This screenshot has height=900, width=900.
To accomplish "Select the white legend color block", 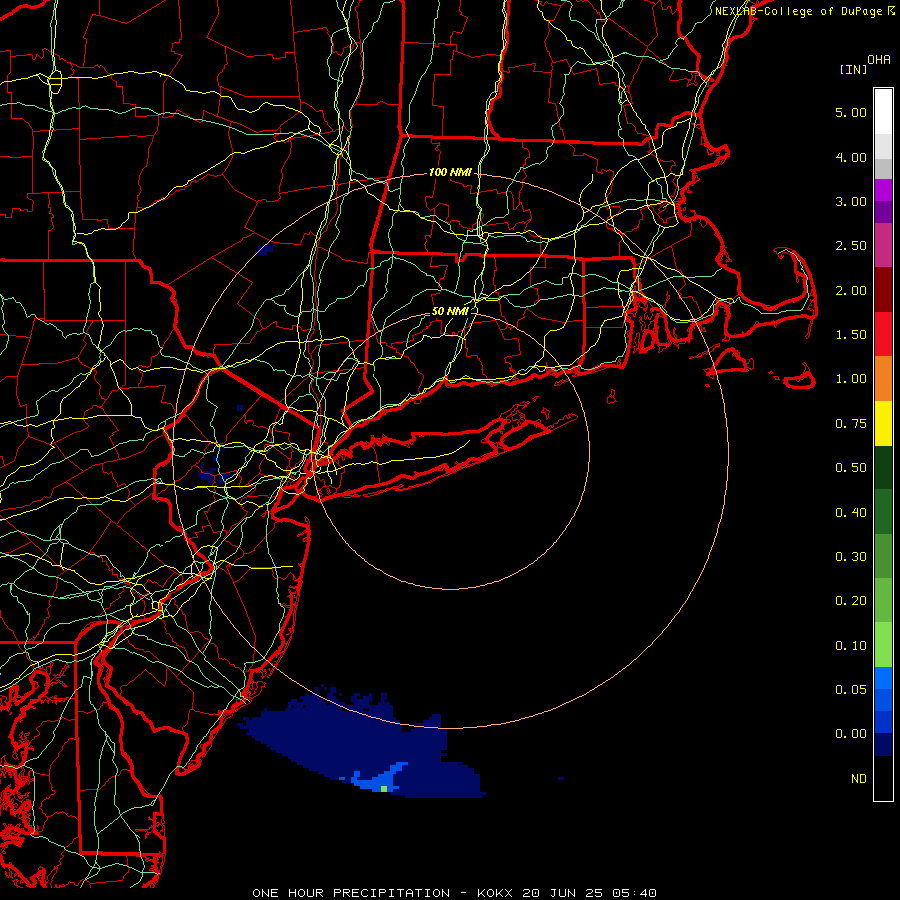I will click(x=883, y=112).
